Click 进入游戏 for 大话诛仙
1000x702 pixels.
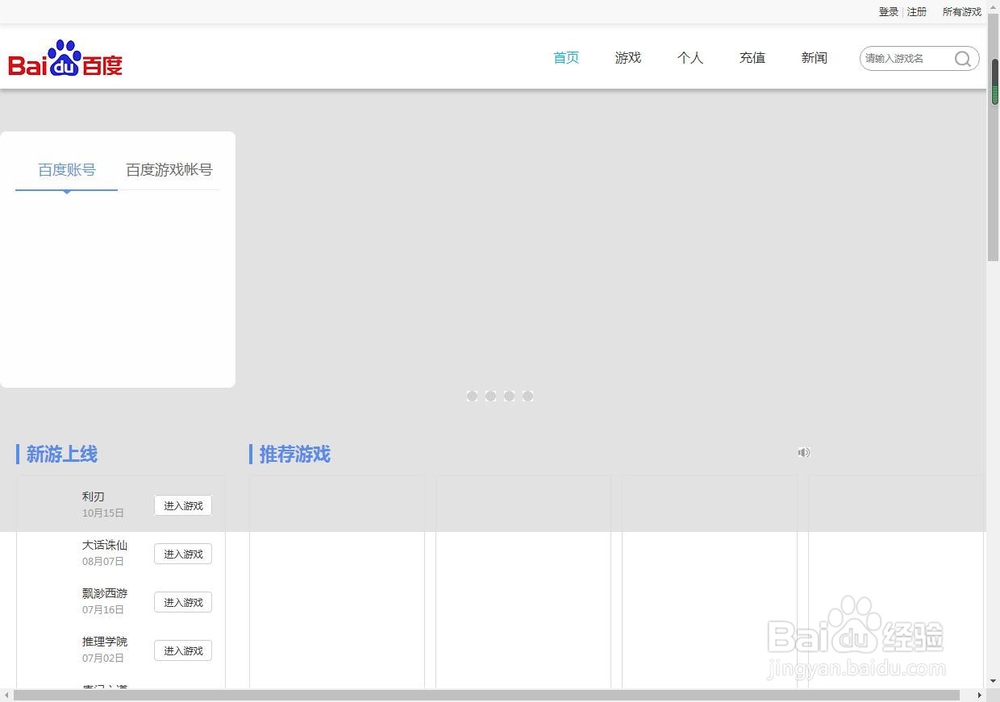(x=183, y=554)
